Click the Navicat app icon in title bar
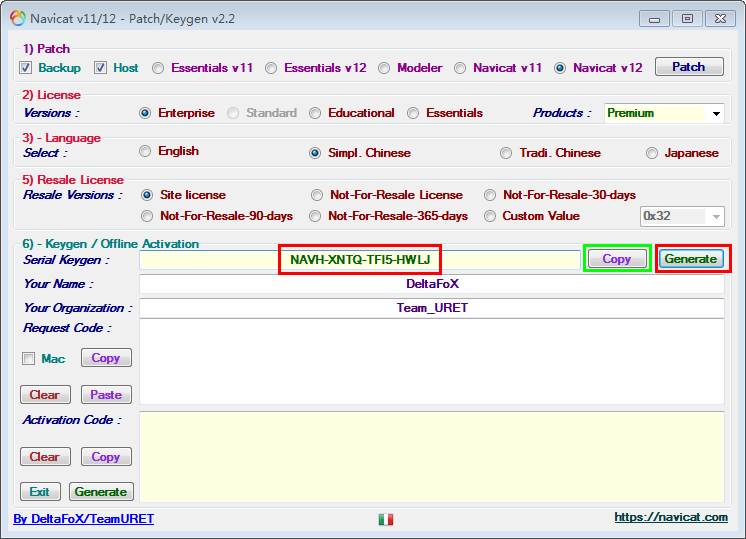746x539 pixels. point(18,18)
